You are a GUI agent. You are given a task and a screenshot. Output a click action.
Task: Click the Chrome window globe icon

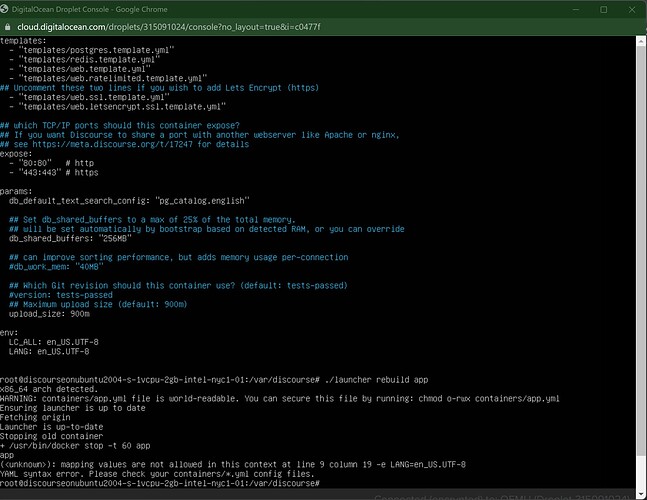coord(4,9)
